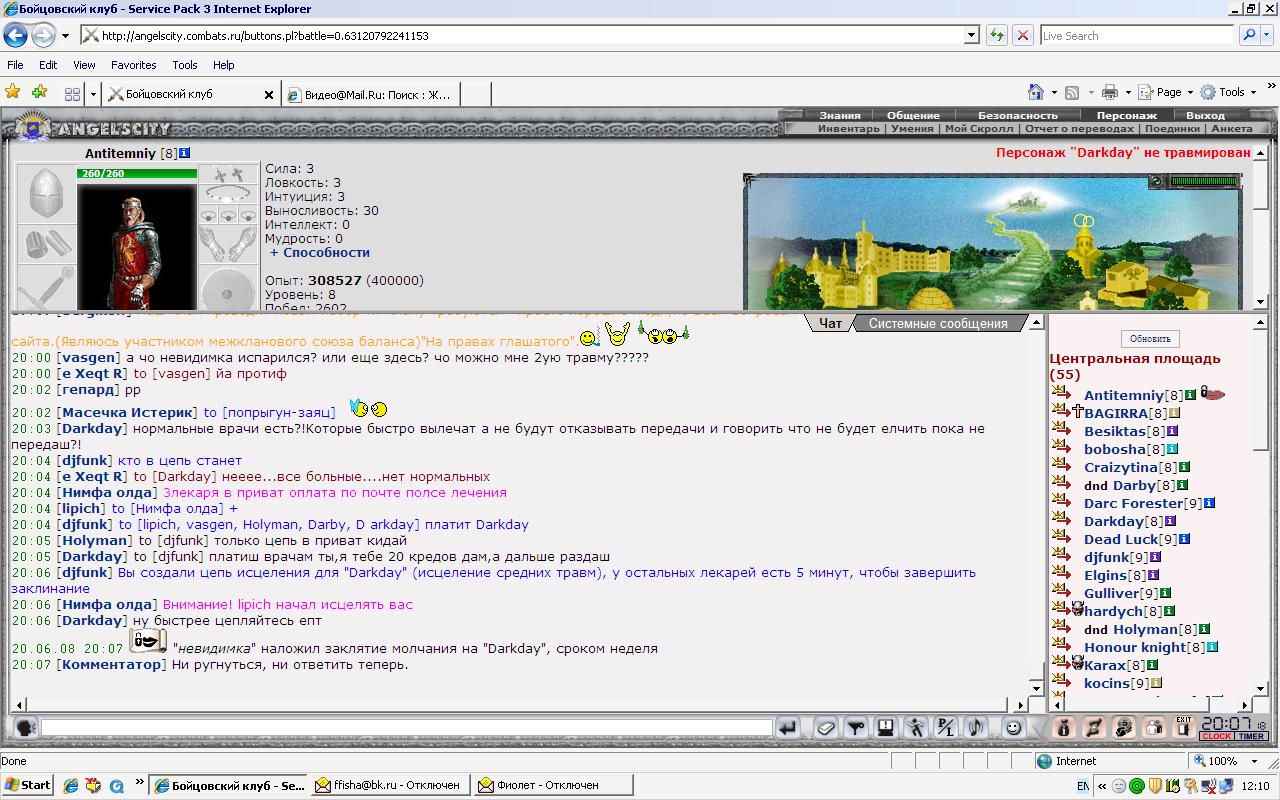The image size is (1280, 800).
Task: Click the first pink-panel figure icon
Action: point(1064,728)
